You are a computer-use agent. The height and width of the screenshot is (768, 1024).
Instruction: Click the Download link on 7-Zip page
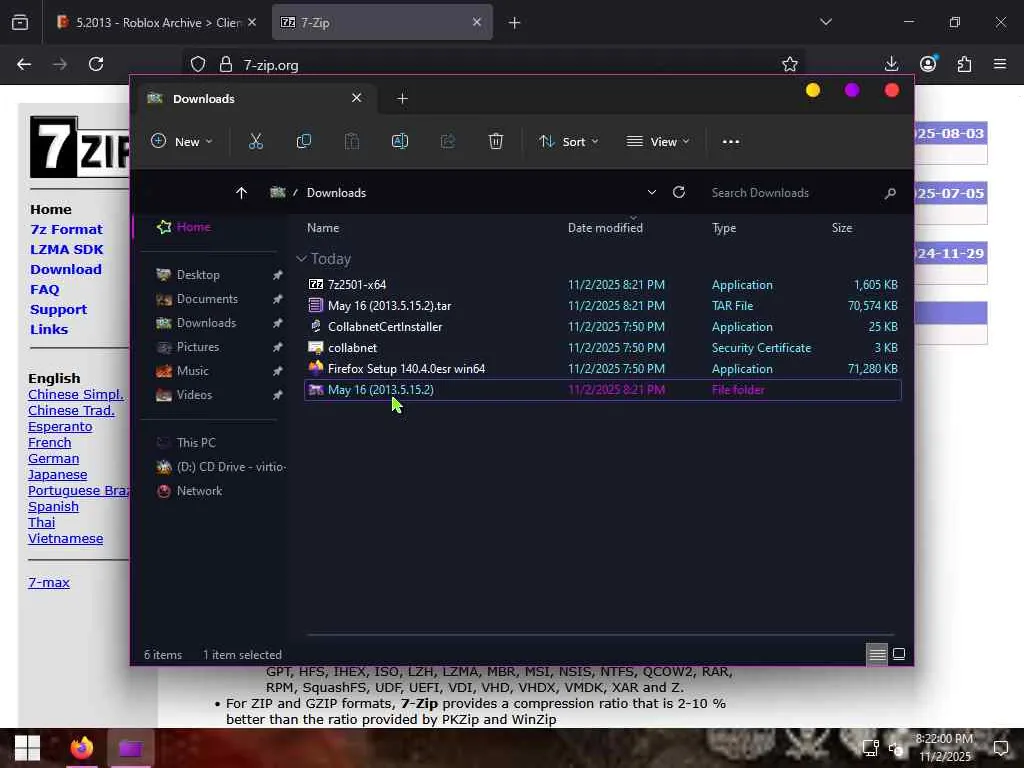(65, 269)
